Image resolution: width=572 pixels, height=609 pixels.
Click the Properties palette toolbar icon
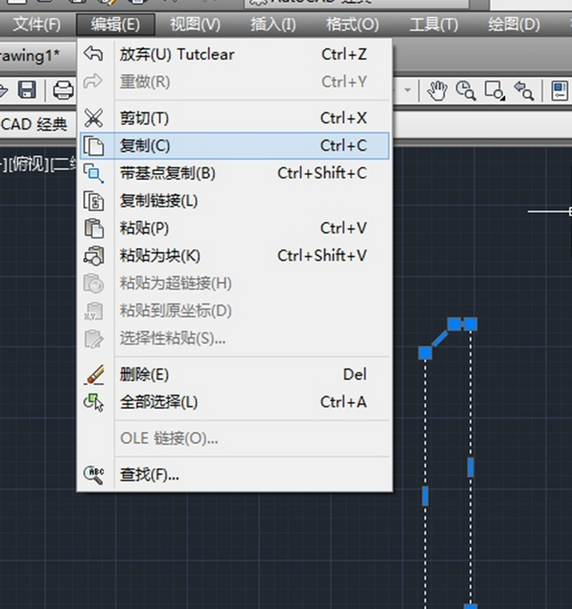pos(559,91)
